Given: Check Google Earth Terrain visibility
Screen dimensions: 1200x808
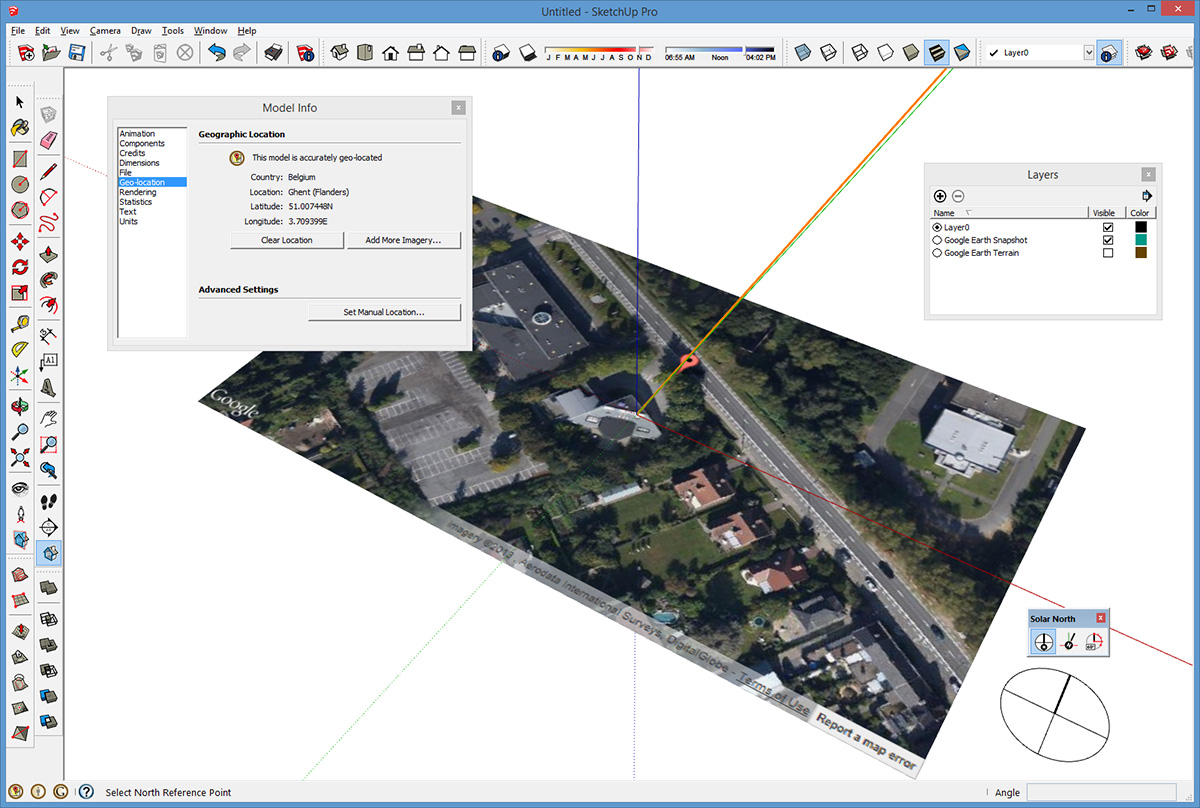Looking at the screenshot, I should (1108, 253).
